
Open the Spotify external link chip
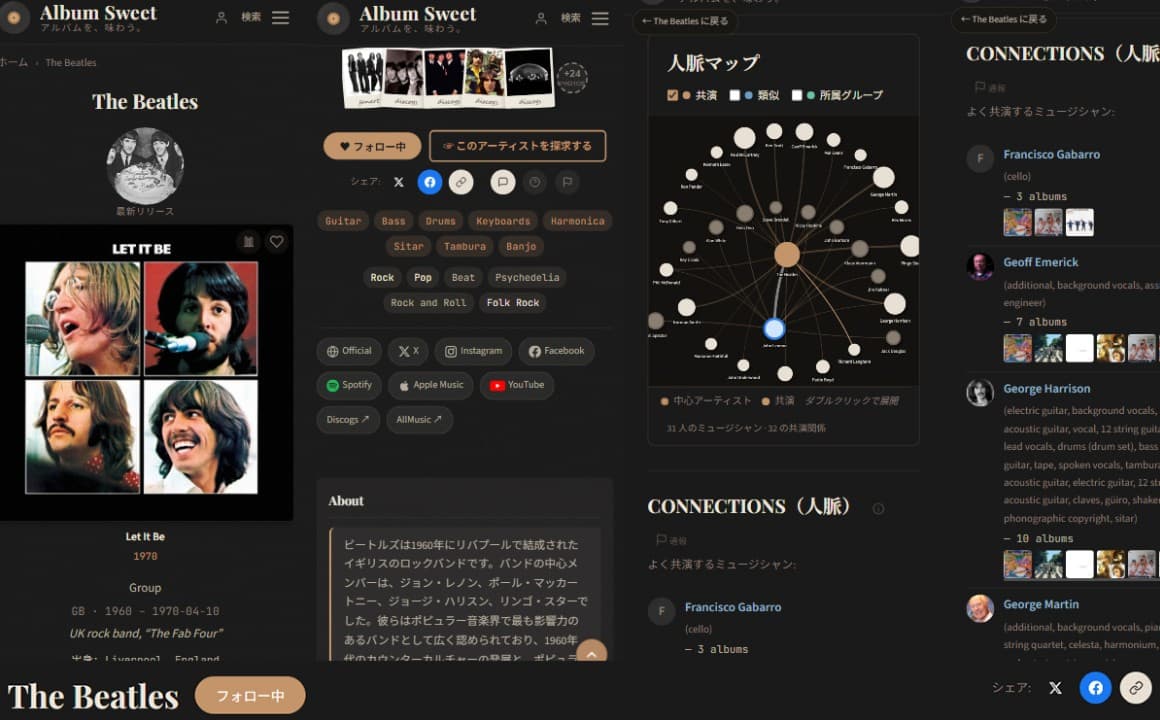(x=349, y=385)
